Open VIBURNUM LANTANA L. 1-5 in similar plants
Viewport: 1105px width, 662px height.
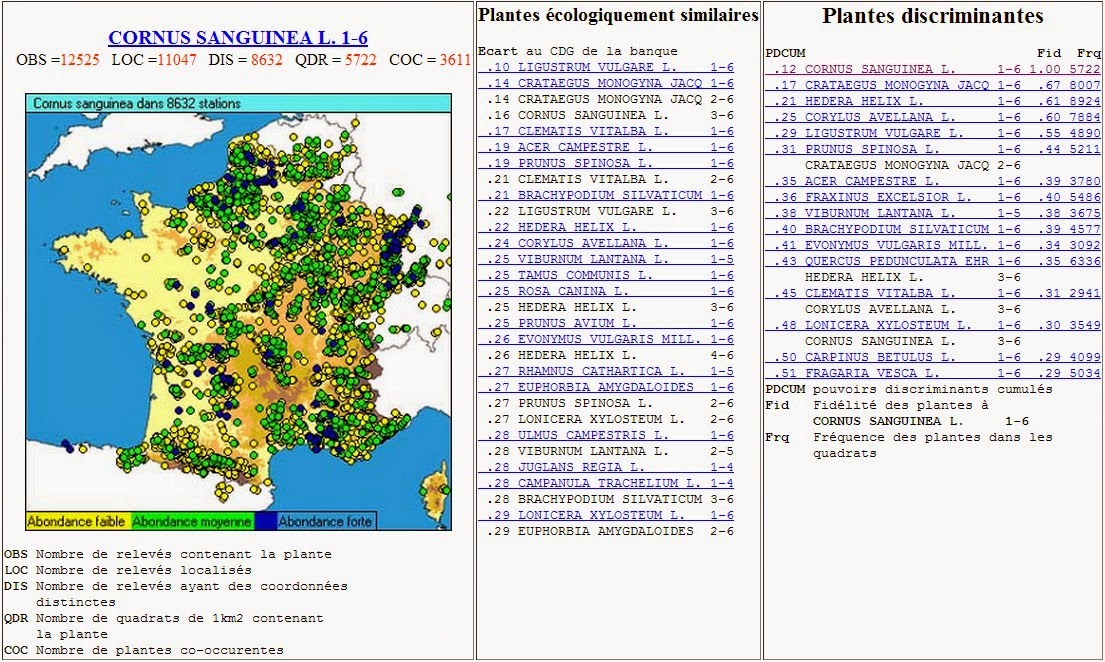[x=605, y=259]
